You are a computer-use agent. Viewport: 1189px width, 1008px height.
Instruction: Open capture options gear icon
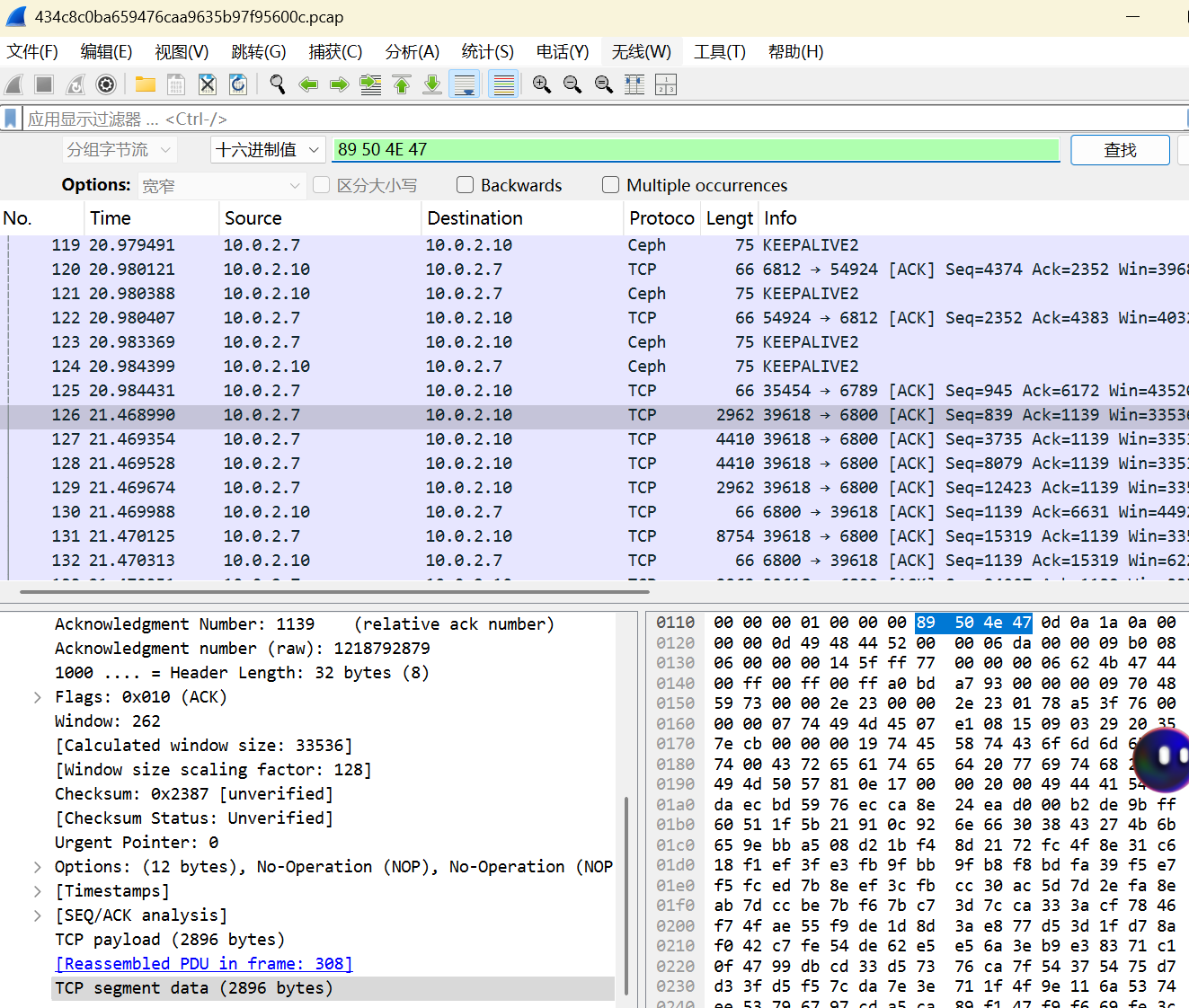pyautogui.click(x=106, y=84)
